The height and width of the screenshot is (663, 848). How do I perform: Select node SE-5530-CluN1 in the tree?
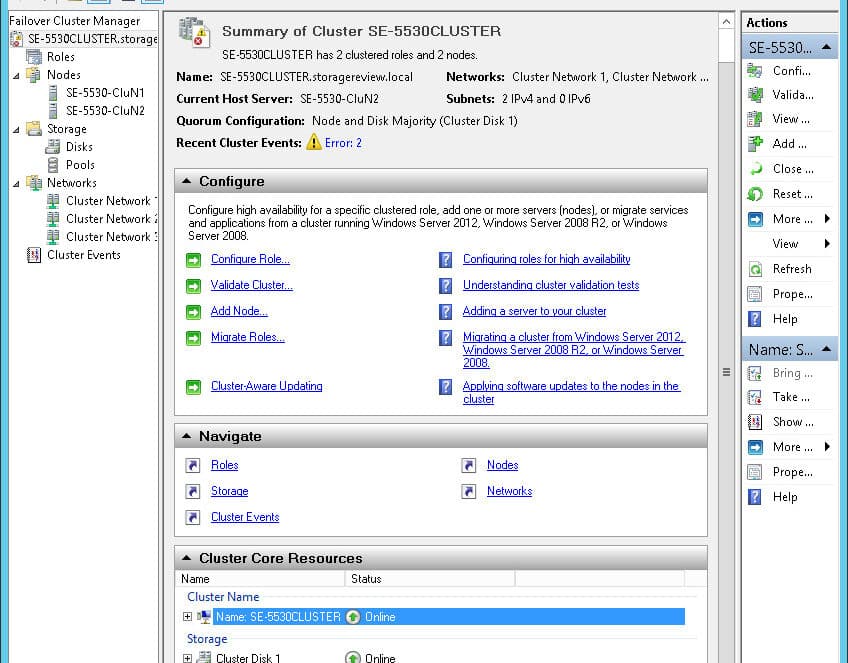click(105, 92)
